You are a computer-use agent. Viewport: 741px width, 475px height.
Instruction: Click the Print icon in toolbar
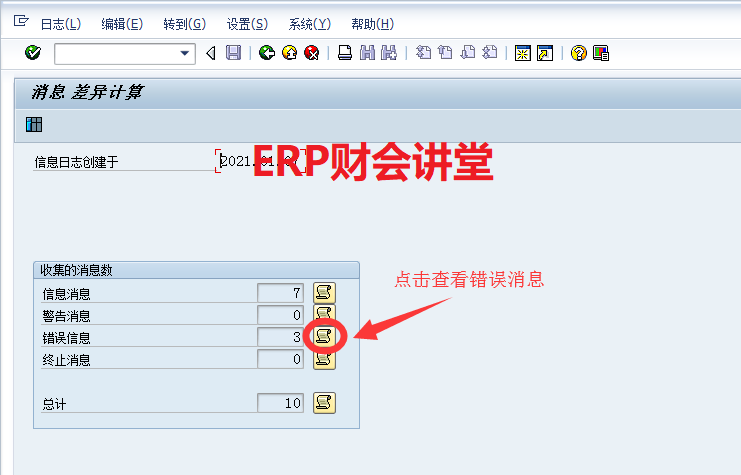(x=345, y=53)
